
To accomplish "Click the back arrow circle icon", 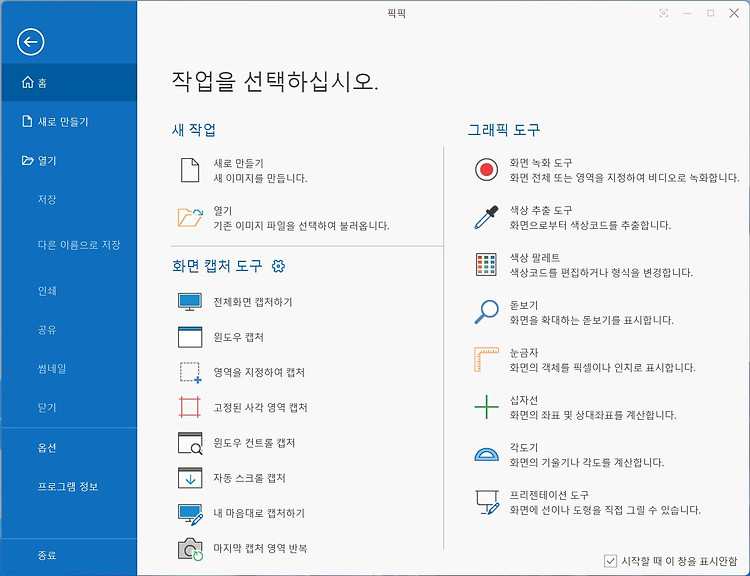I will (x=31, y=42).
